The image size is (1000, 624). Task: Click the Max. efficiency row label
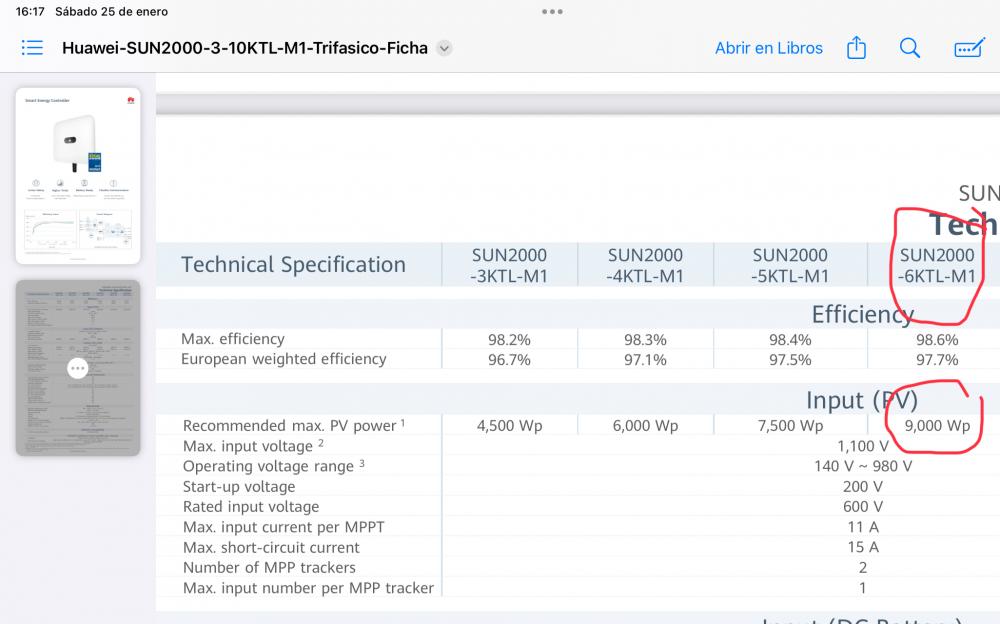233,339
